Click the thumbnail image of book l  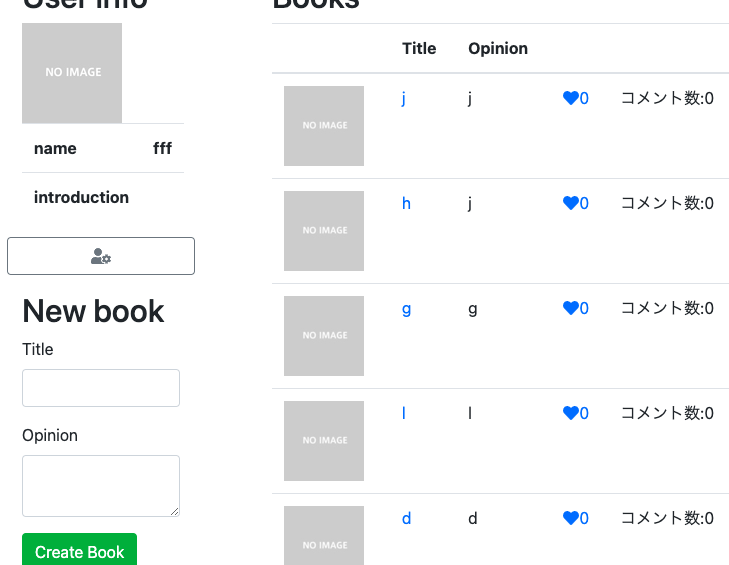click(324, 441)
